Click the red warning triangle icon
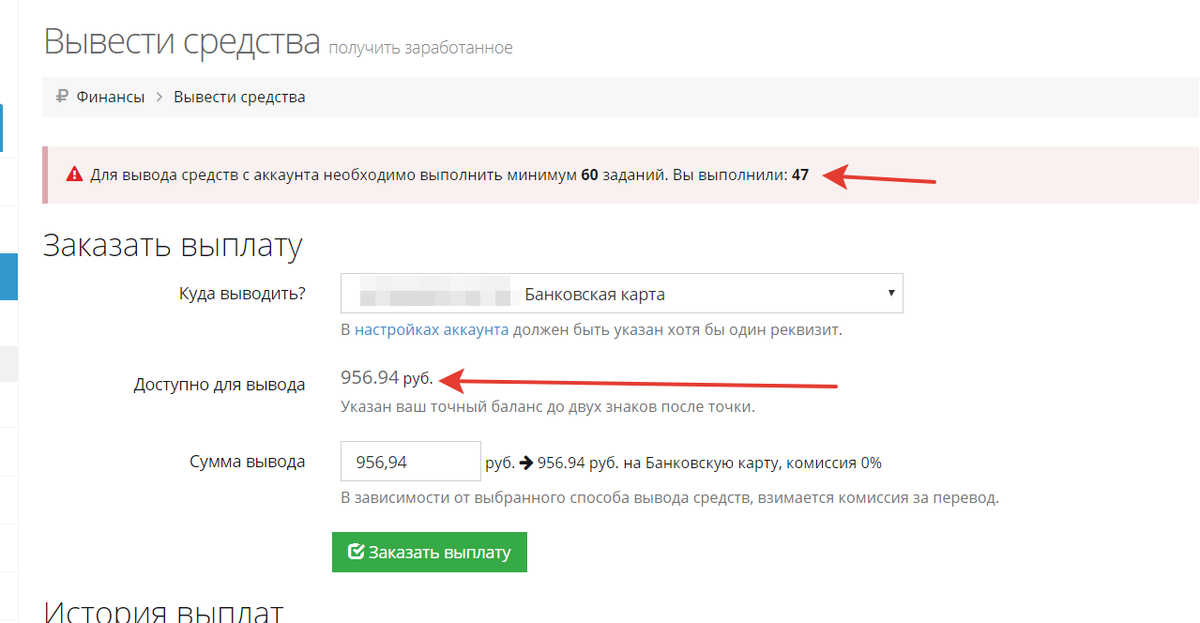1200x623 pixels. (74, 175)
